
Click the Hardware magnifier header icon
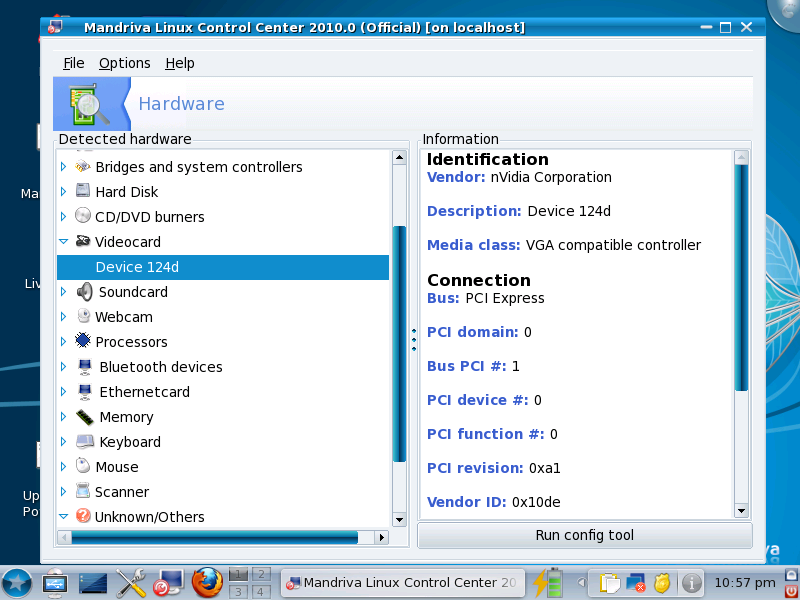point(90,104)
